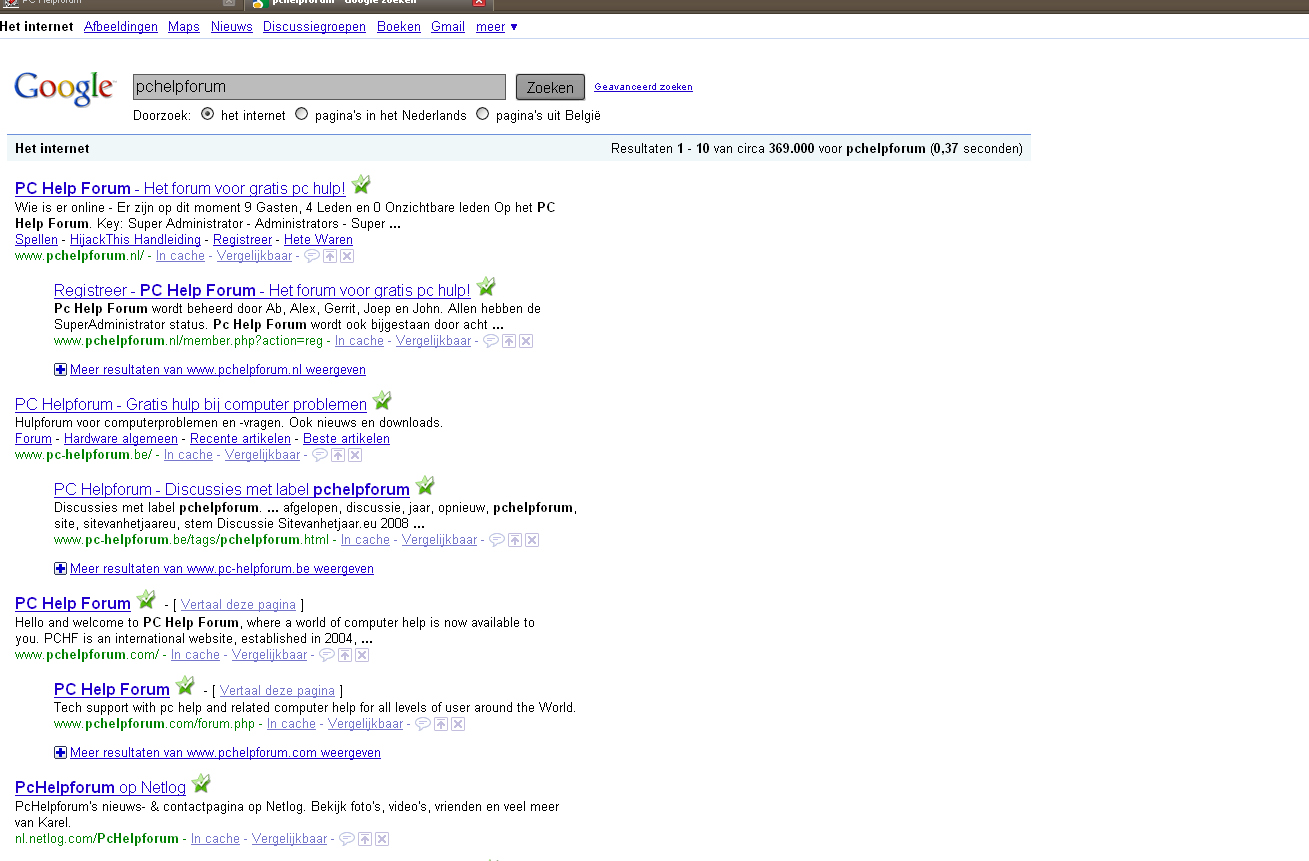Open Maps in the top navigation

184,27
